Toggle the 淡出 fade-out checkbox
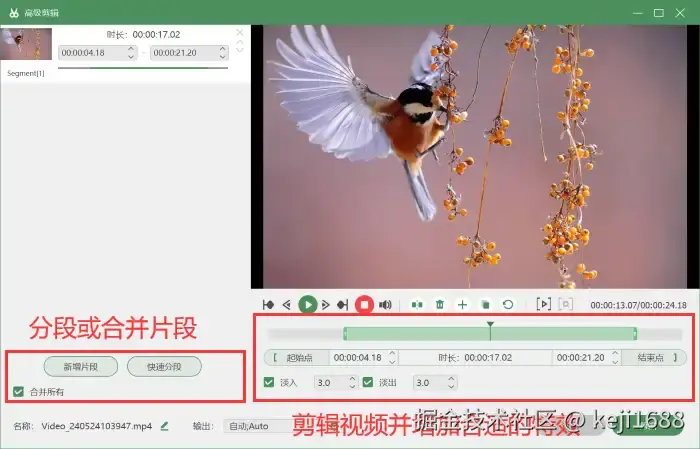700x449 pixels. pos(368,382)
